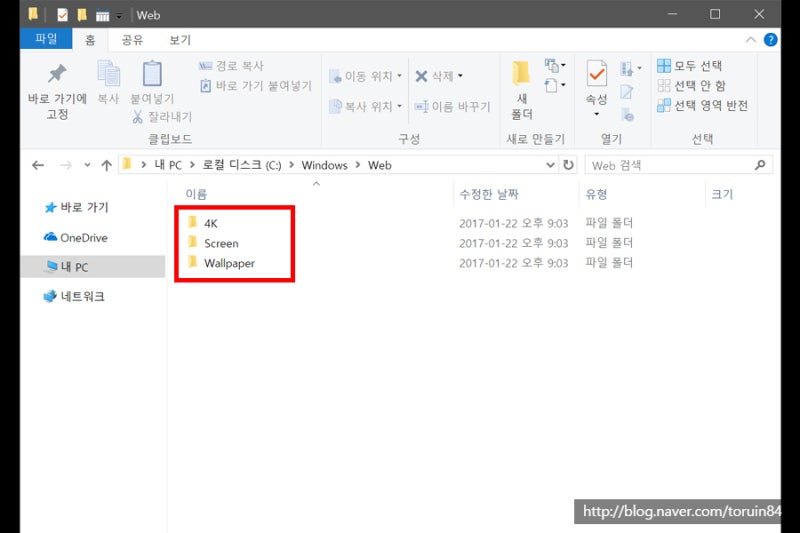
Task: Click Web in the address bar path
Action: click(x=380, y=165)
